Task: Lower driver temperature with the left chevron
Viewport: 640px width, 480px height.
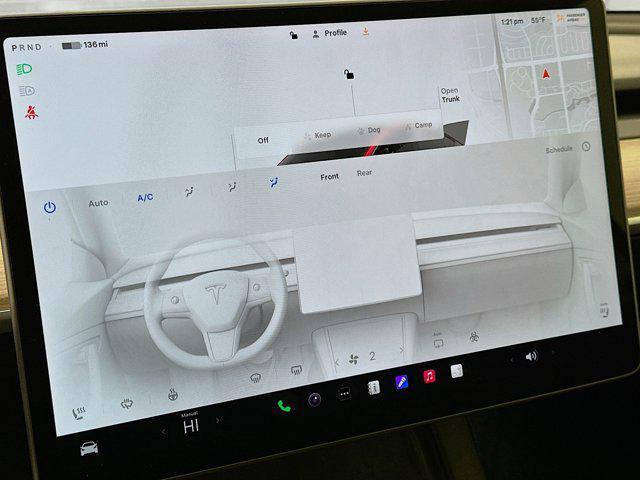Action: (x=163, y=431)
